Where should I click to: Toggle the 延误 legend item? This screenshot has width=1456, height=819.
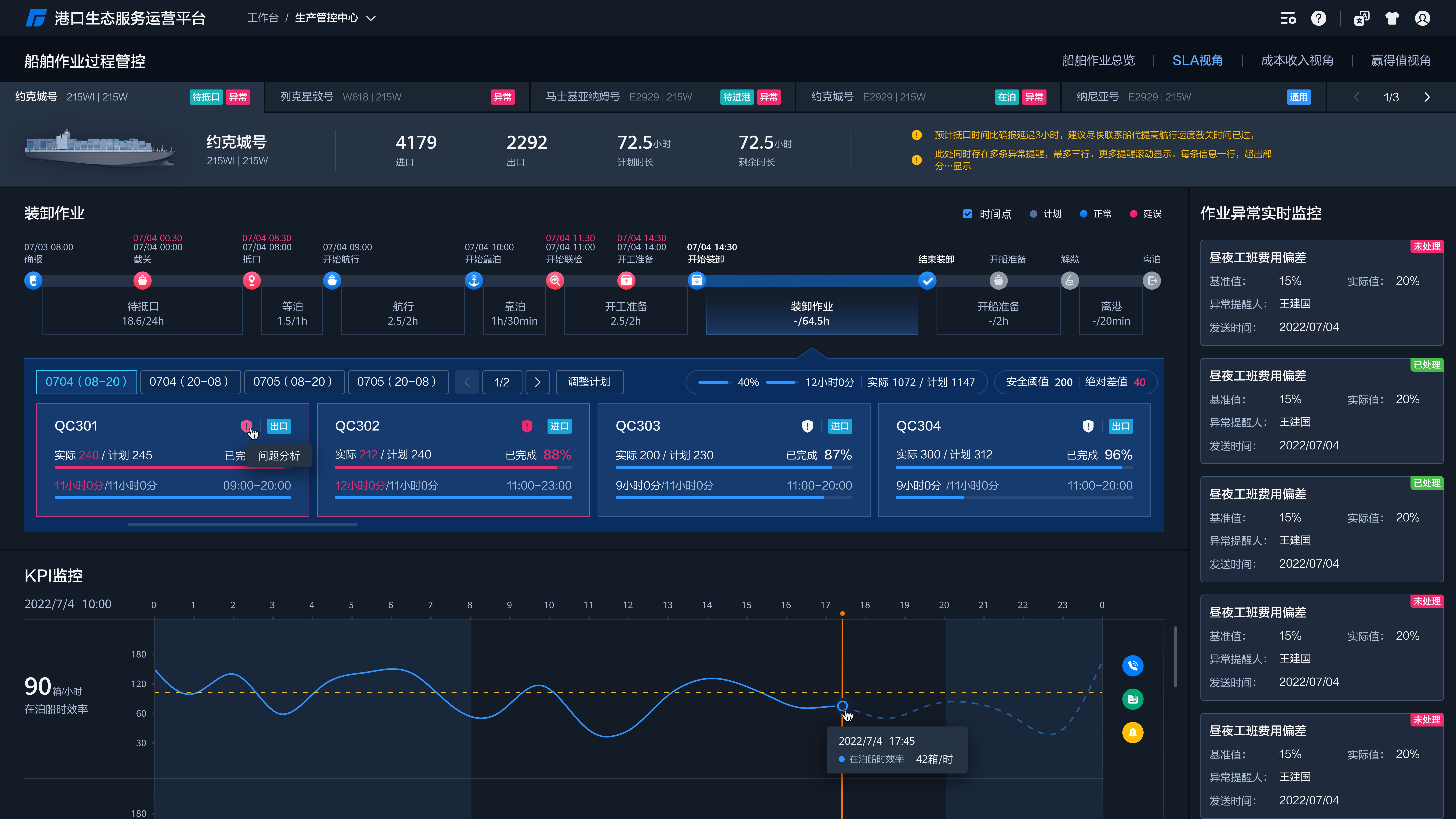click(x=1146, y=214)
